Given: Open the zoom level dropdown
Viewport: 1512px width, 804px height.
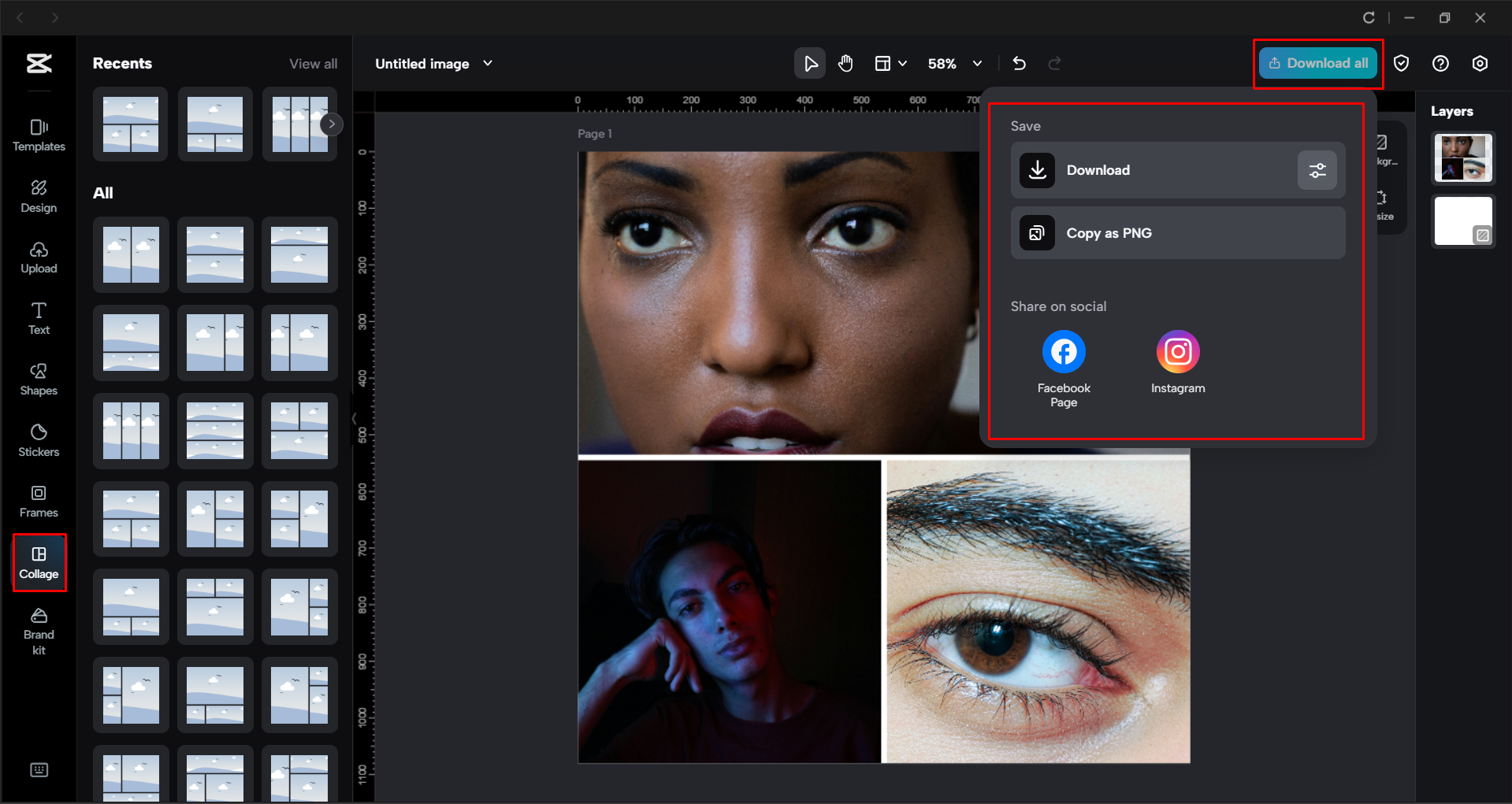Looking at the screenshot, I should (x=977, y=63).
